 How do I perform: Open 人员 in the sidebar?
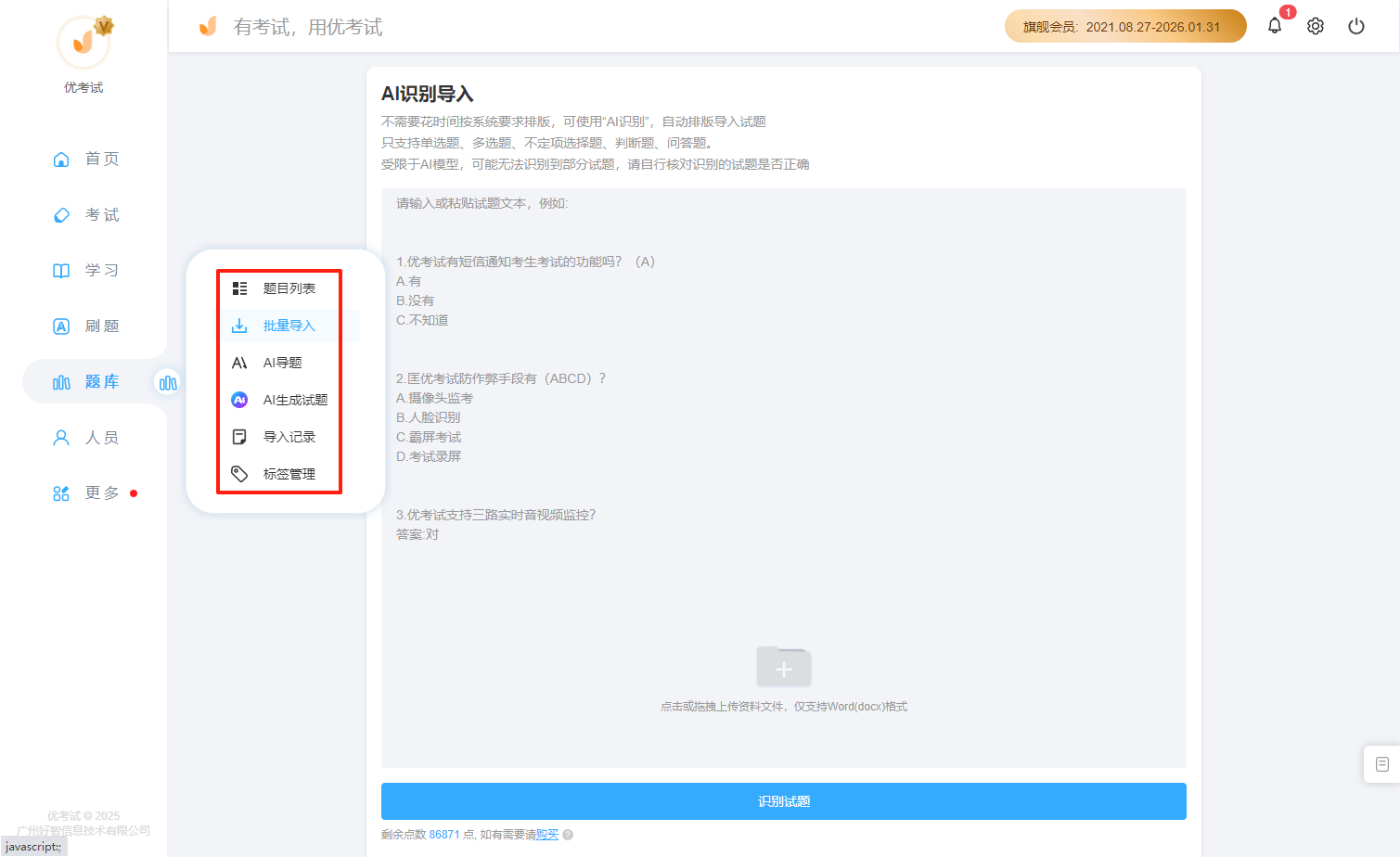click(x=102, y=438)
